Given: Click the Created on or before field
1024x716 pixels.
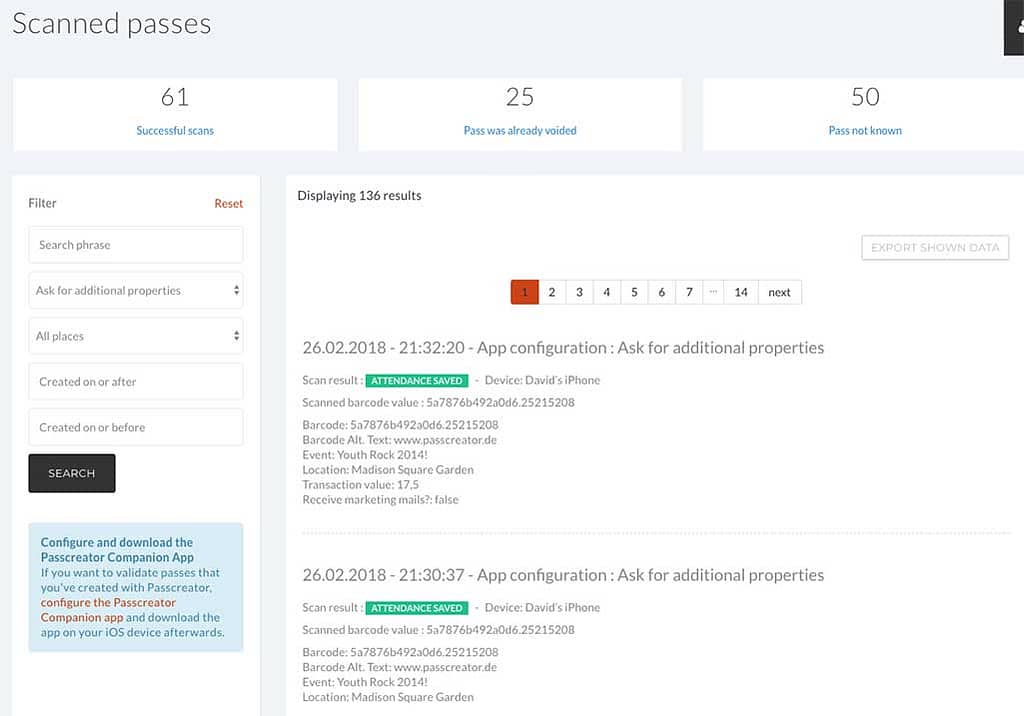Looking at the screenshot, I should pyautogui.click(x=136, y=427).
